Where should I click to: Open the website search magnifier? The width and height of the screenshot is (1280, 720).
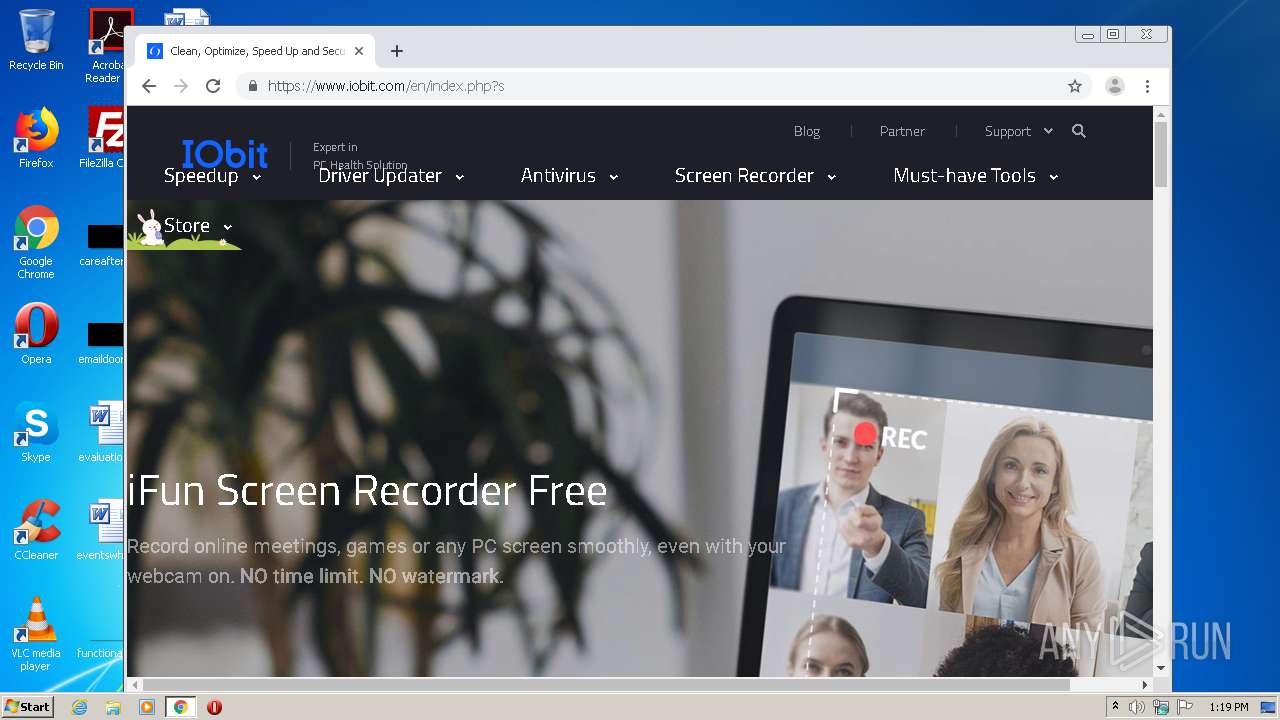tap(1079, 131)
